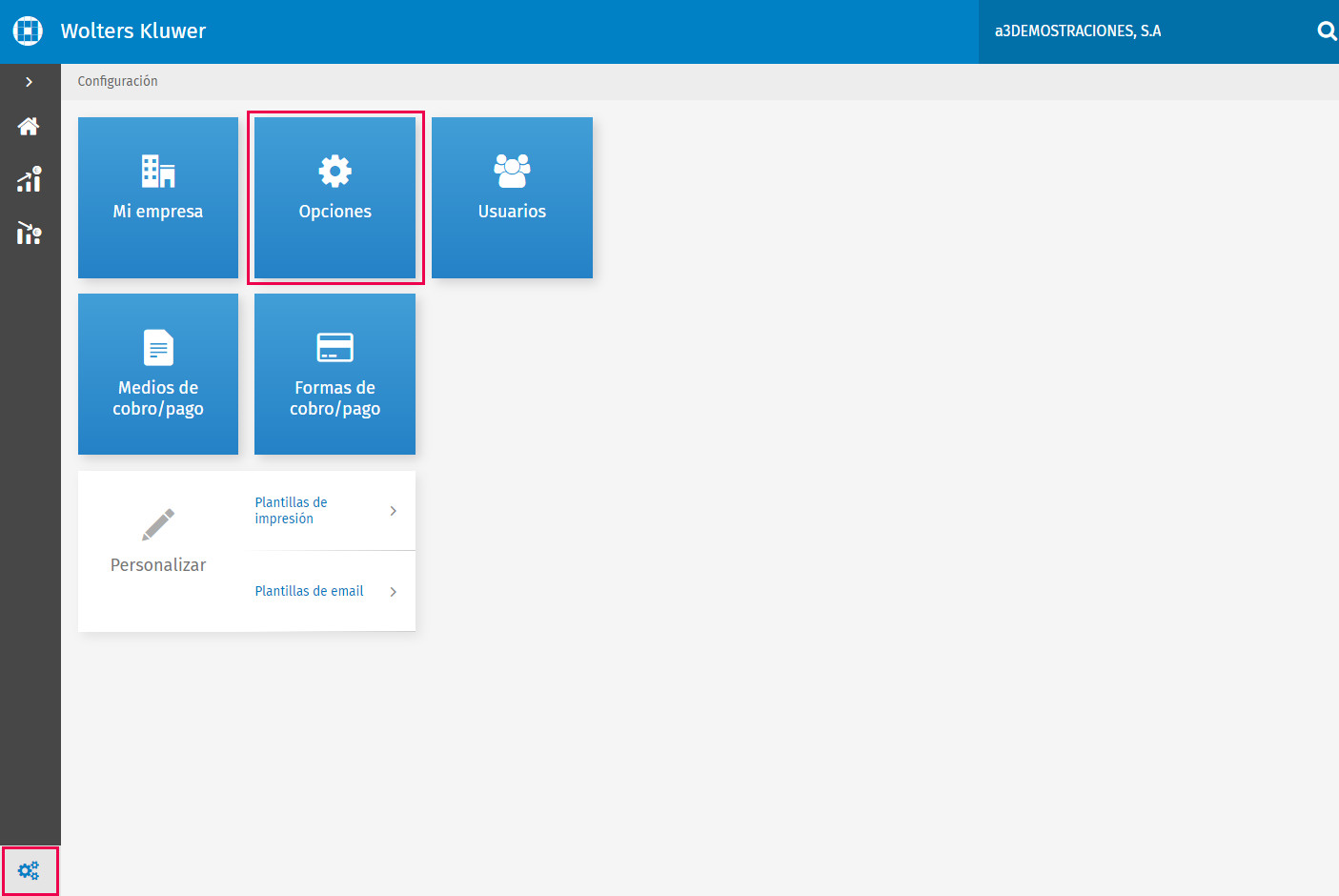Open the Plantillas de impresión link
The image size is (1339, 896).
[x=291, y=510]
